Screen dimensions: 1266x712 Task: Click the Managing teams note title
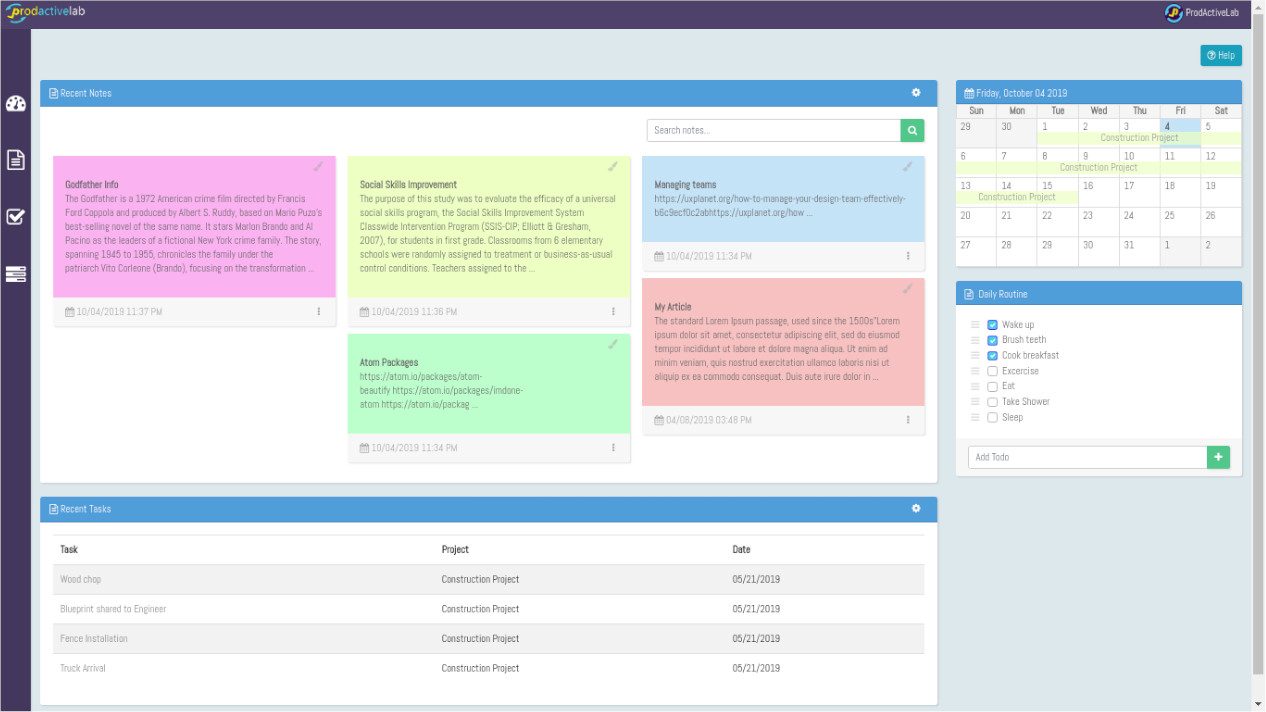click(x=686, y=184)
